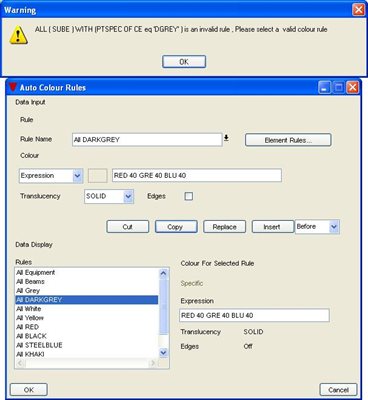Select All Beams in Rules list

click(87, 282)
